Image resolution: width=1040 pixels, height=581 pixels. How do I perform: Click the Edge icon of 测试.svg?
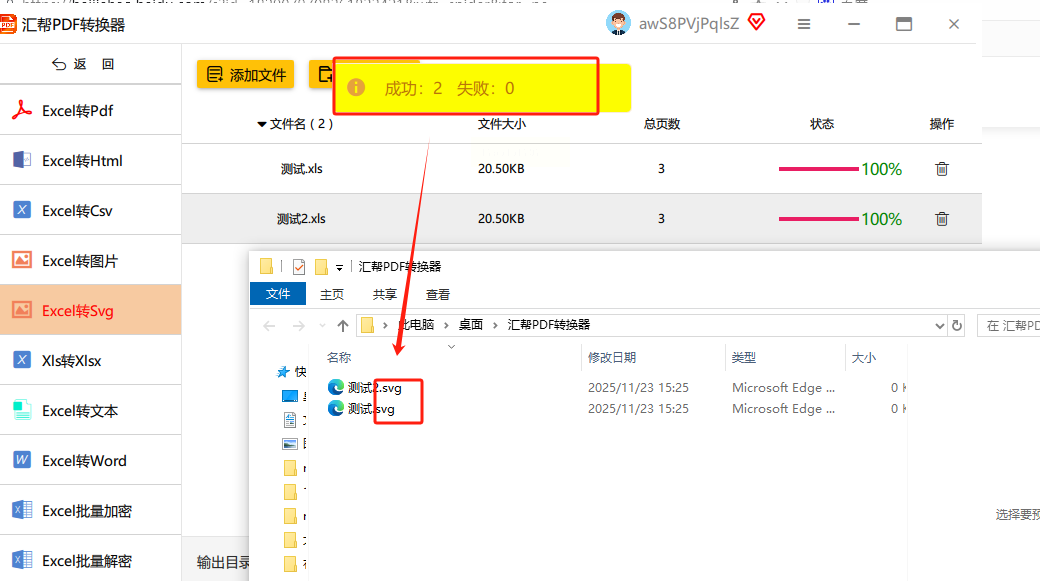pos(336,408)
